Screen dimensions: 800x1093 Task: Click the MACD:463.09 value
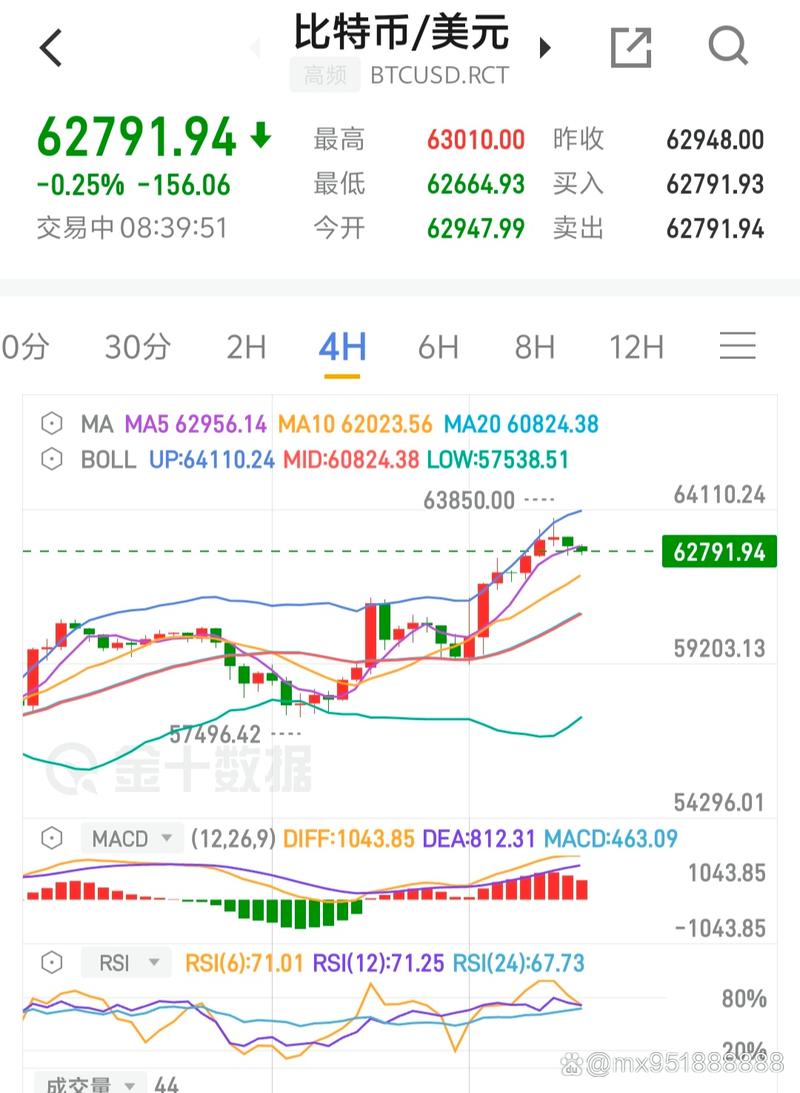[x=611, y=838]
